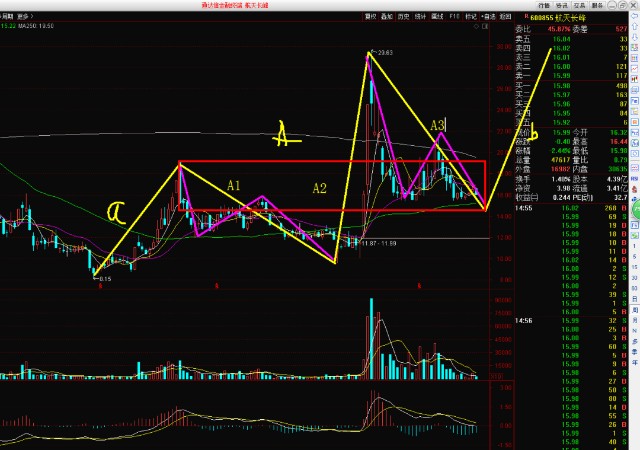640x450 pixels.
Task: Click +自选 add to watchlist
Action: [488, 16]
